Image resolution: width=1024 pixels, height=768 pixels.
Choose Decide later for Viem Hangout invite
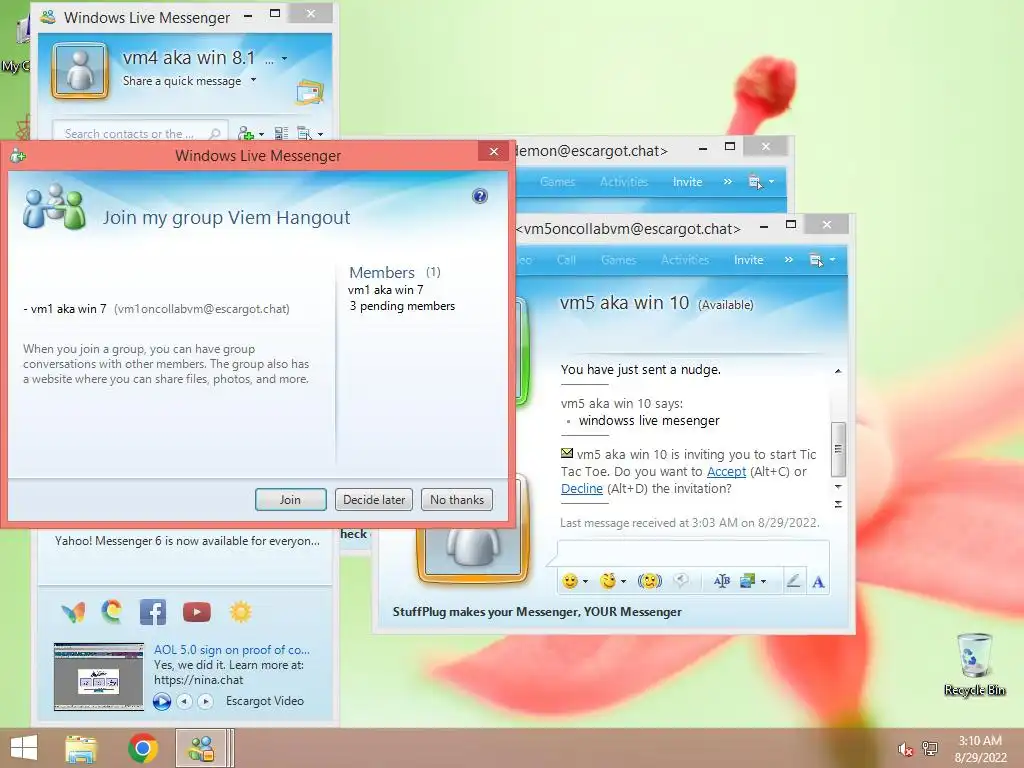coord(374,500)
